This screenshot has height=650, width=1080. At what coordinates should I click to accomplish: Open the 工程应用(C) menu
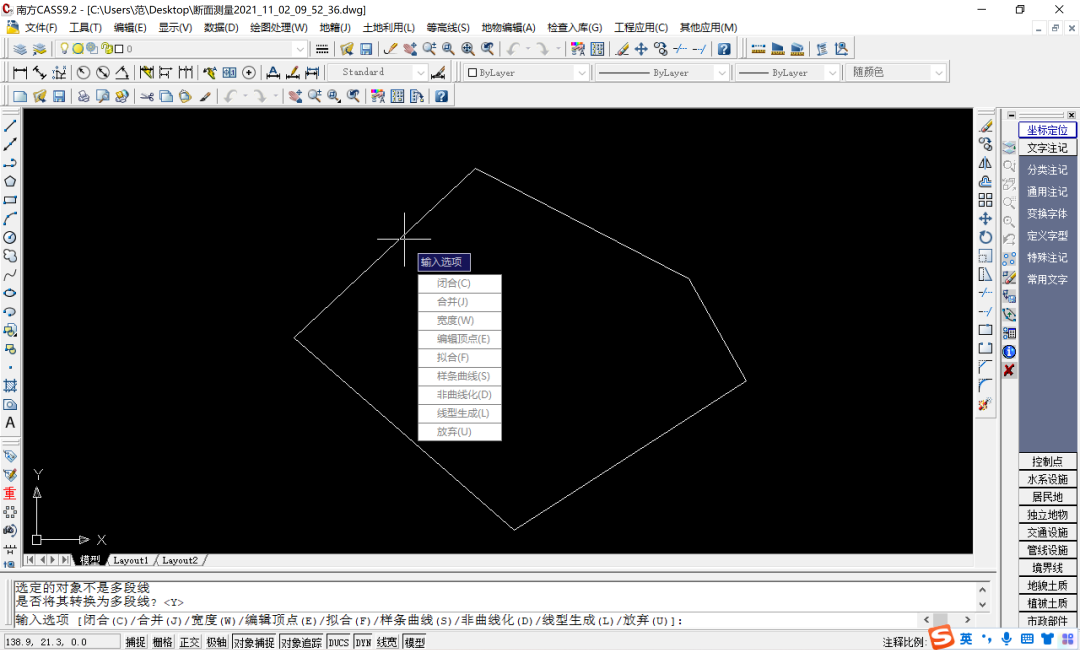click(x=641, y=28)
